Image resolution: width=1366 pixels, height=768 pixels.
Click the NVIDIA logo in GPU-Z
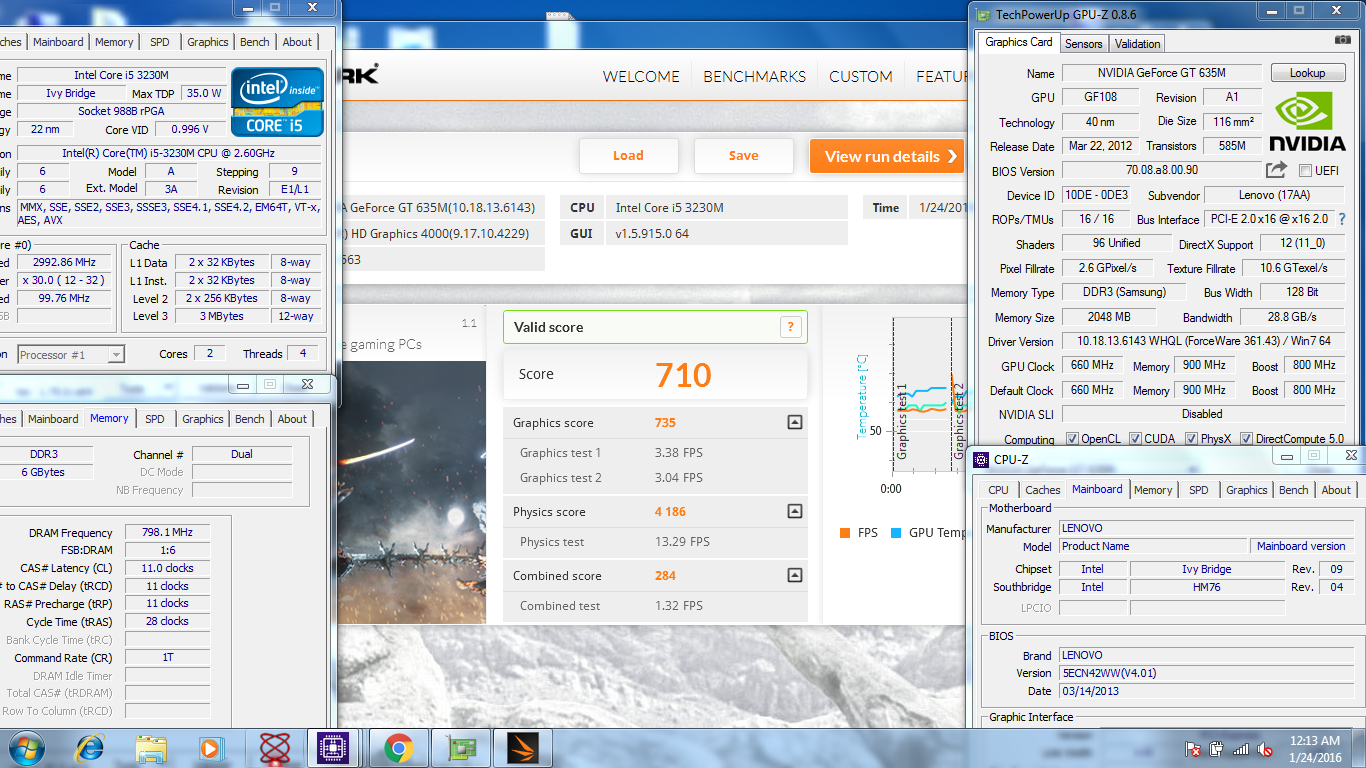(1307, 123)
